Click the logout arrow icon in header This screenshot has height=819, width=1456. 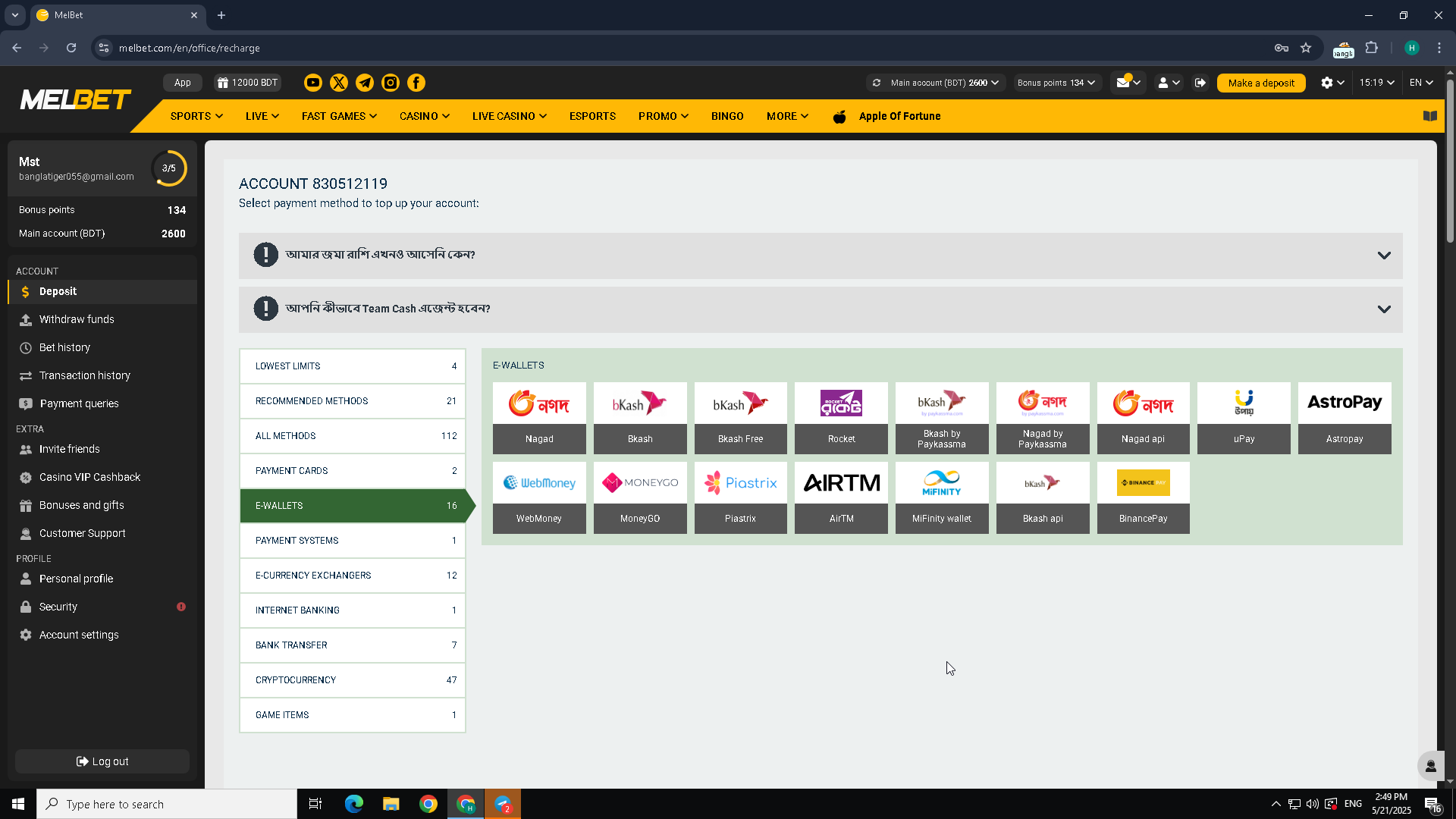(x=1200, y=83)
